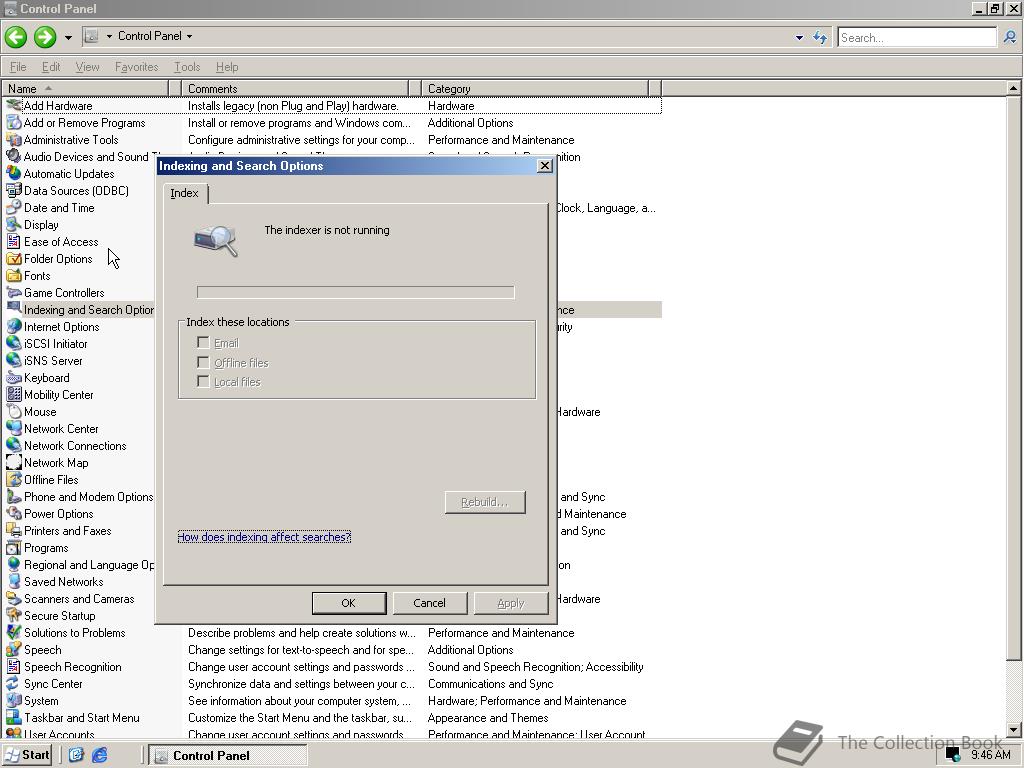The image size is (1024, 768).
Task: Click the search magnifier icon
Action: [1010, 37]
